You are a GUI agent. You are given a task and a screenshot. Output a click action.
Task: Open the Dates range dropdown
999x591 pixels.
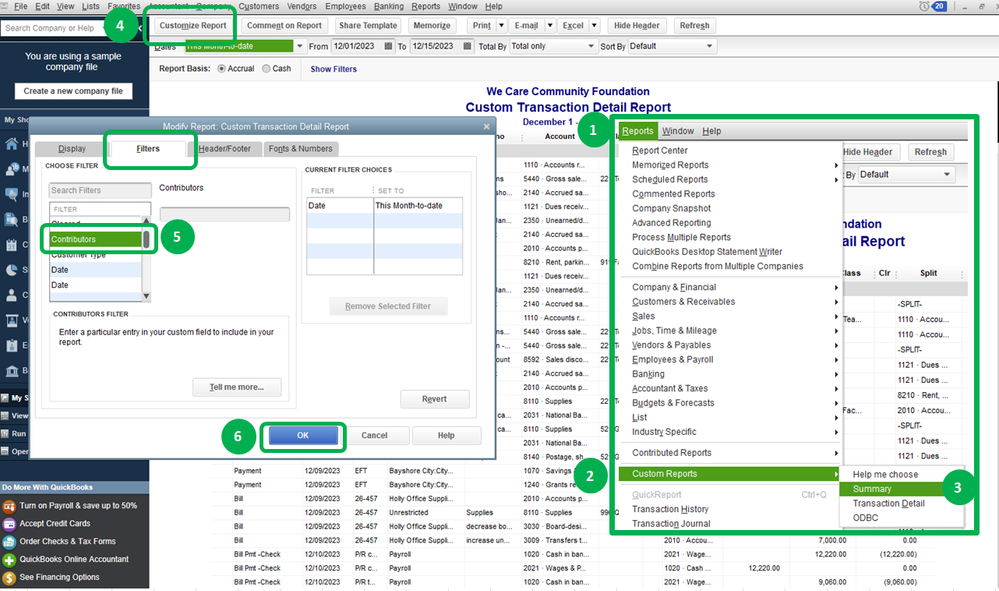tap(299, 46)
